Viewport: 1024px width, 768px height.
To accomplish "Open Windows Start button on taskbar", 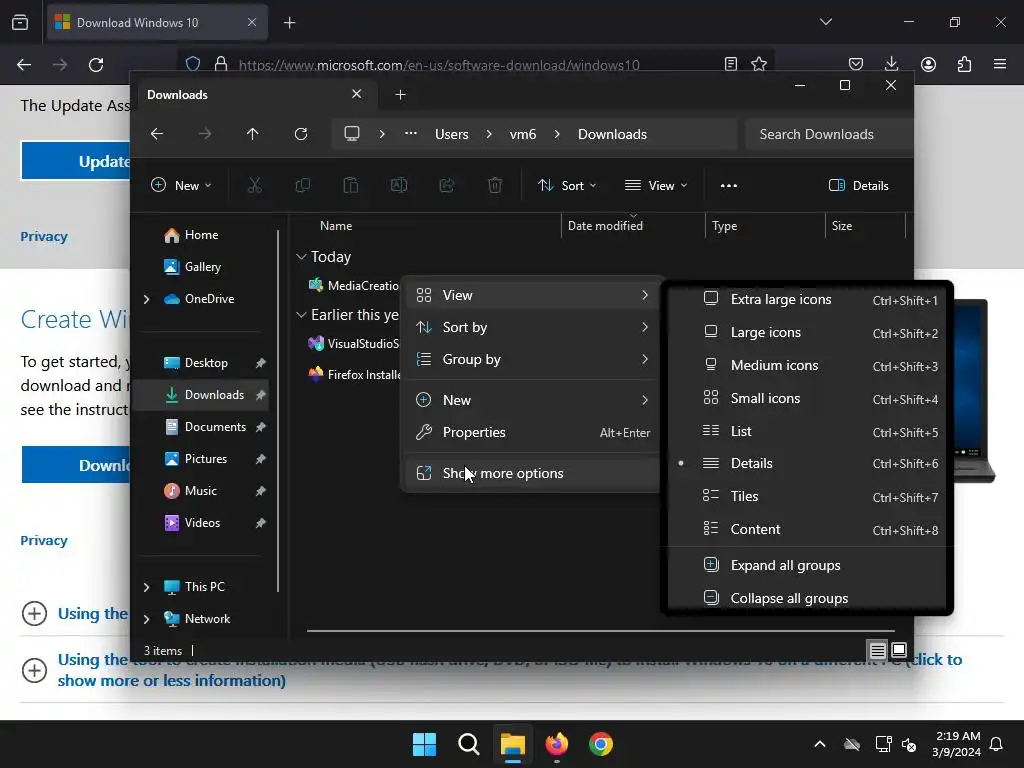I will tap(424, 744).
